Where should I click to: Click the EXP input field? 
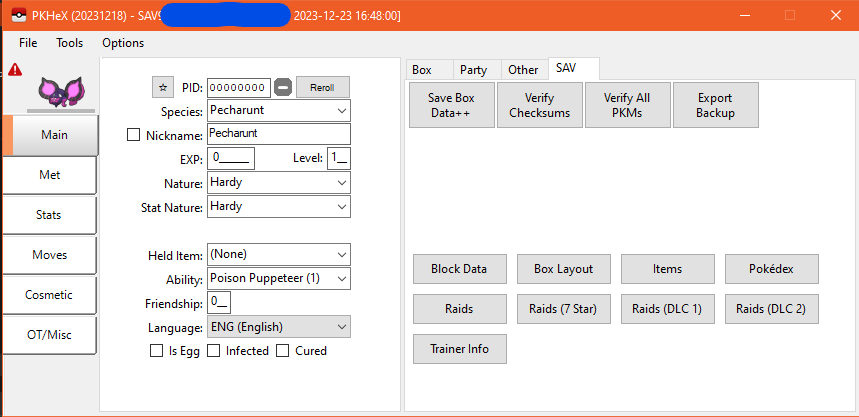(x=231, y=158)
